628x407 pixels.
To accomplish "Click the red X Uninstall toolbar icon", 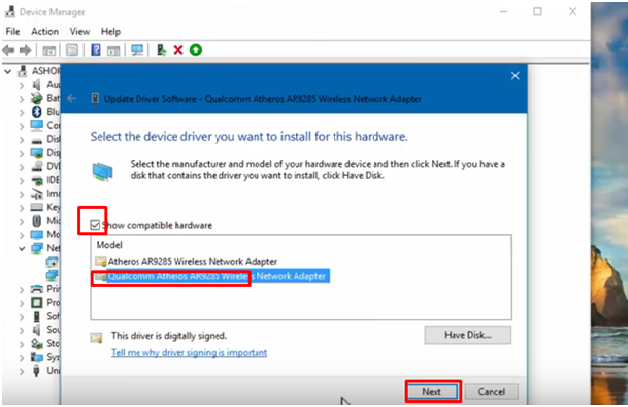I will (178, 50).
